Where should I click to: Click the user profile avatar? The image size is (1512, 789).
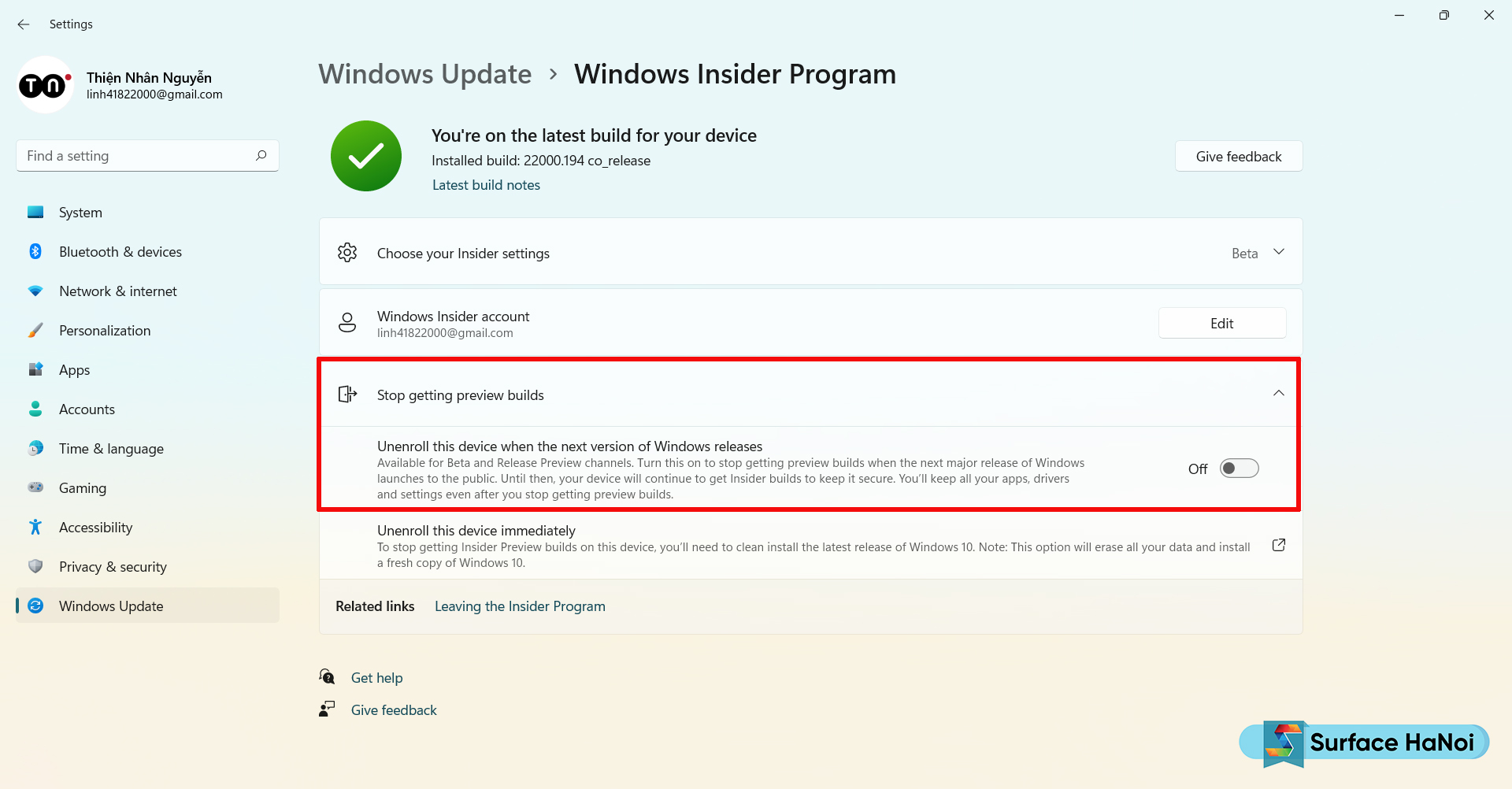click(45, 85)
